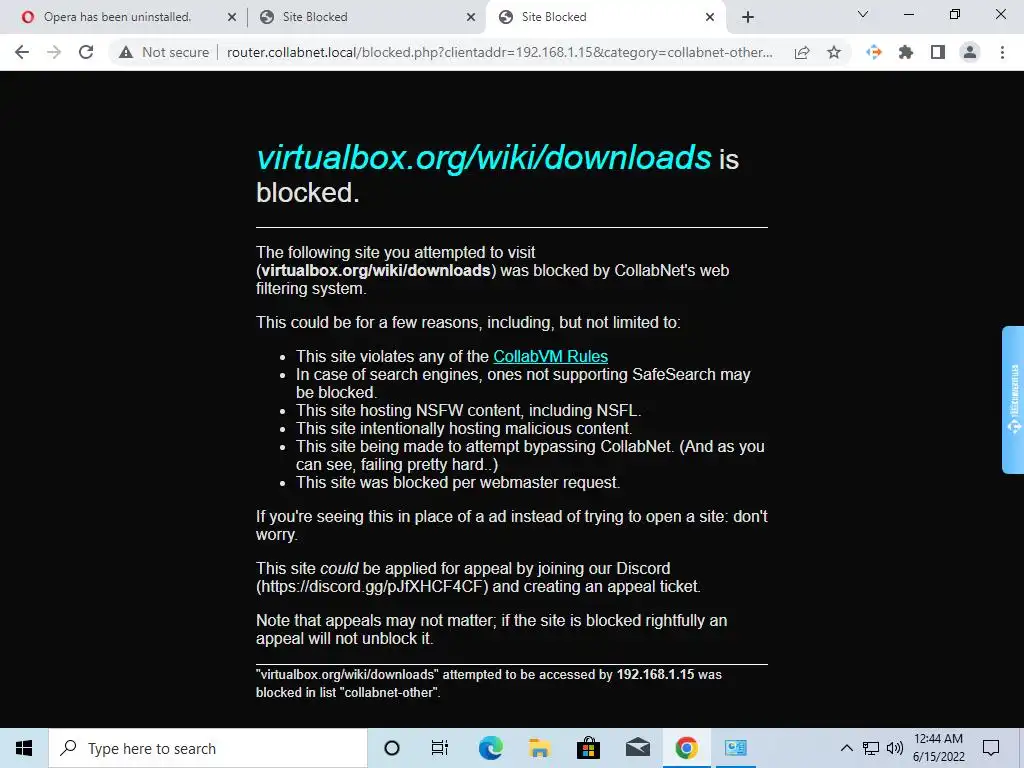The height and width of the screenshot is (768, 1024).
Task: Click the Discord invite URL text
Action: coord(372,586)
